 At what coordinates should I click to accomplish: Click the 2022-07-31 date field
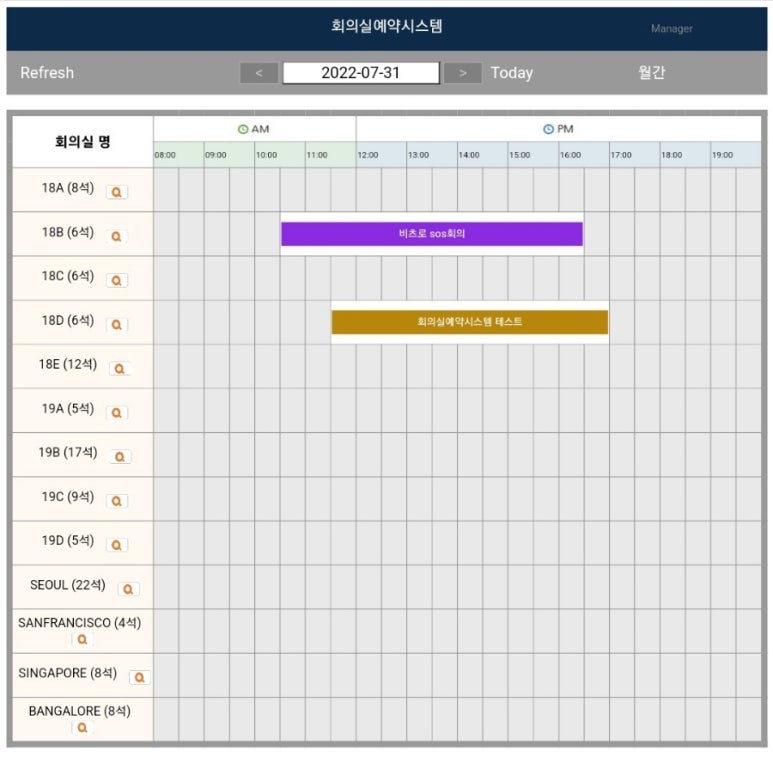point(360,73)
